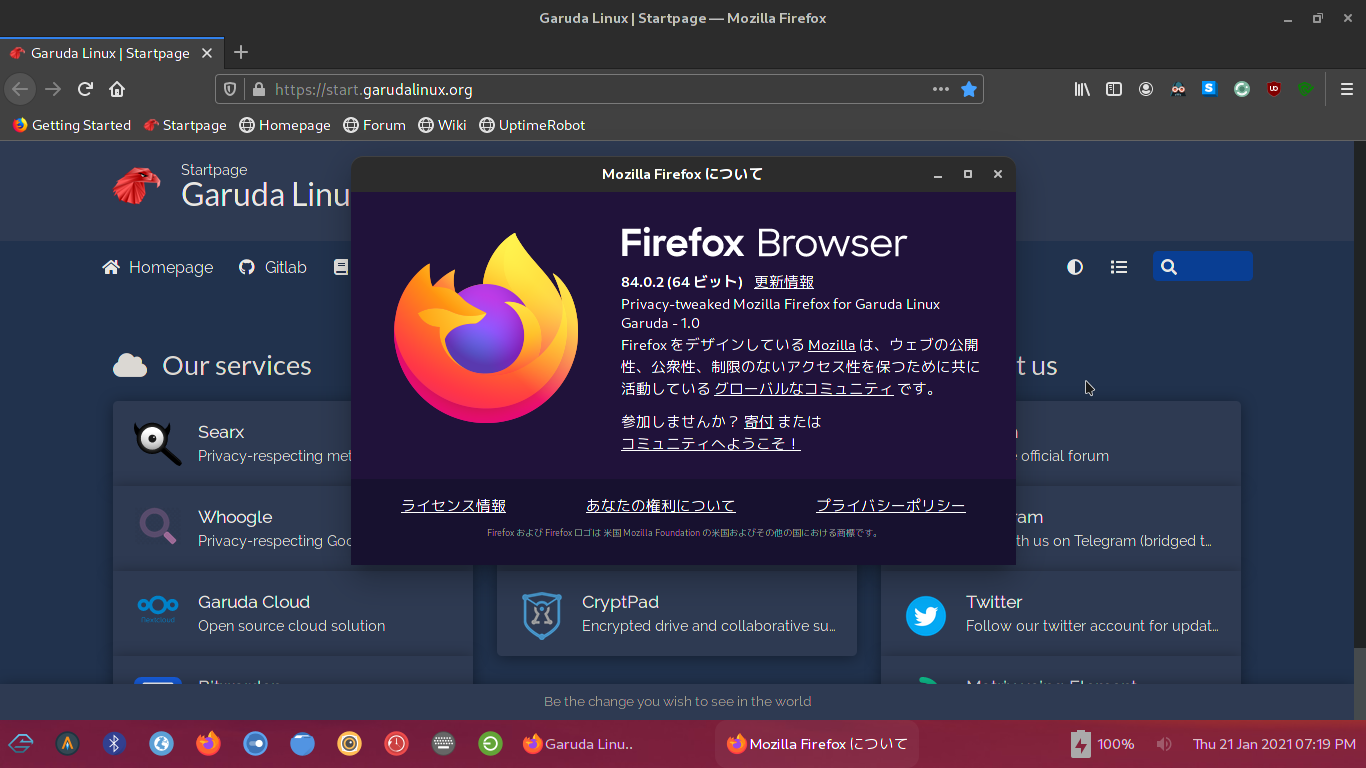Image resolution: width=1366 pixels, height=768 pixels.
Task: Click the battery 100% indicator
Action: tap(1102, 744)
